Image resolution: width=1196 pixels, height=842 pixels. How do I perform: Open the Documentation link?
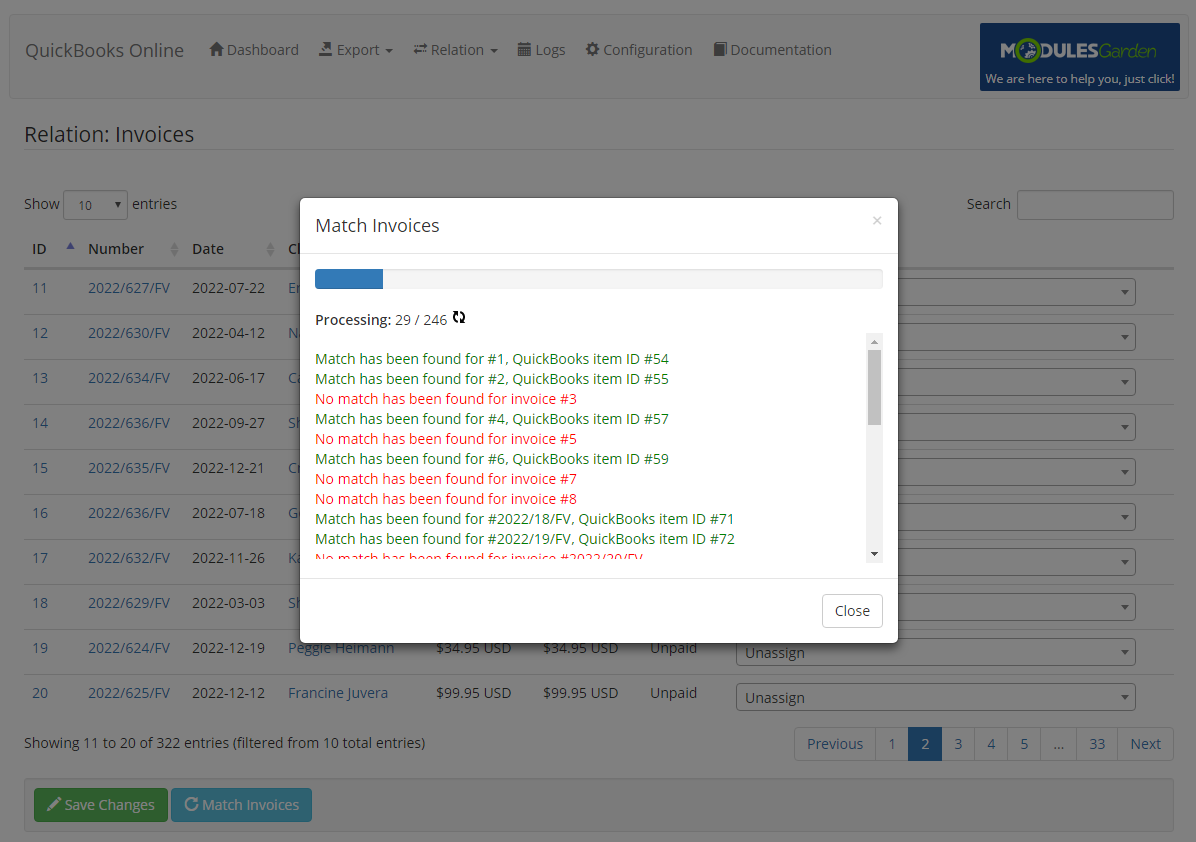(x=773, y=50)
